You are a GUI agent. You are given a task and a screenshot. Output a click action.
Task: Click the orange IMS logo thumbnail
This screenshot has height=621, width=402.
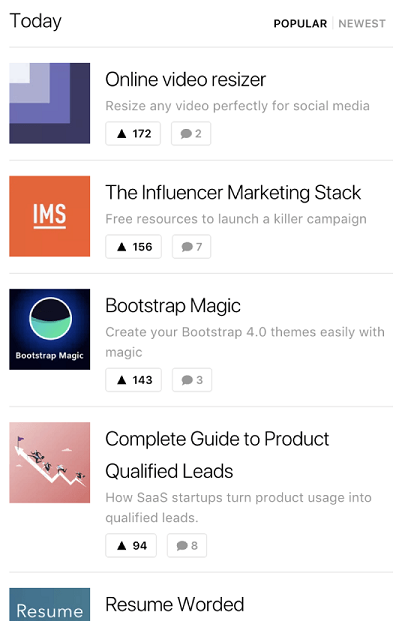click(x=50, y=216)
